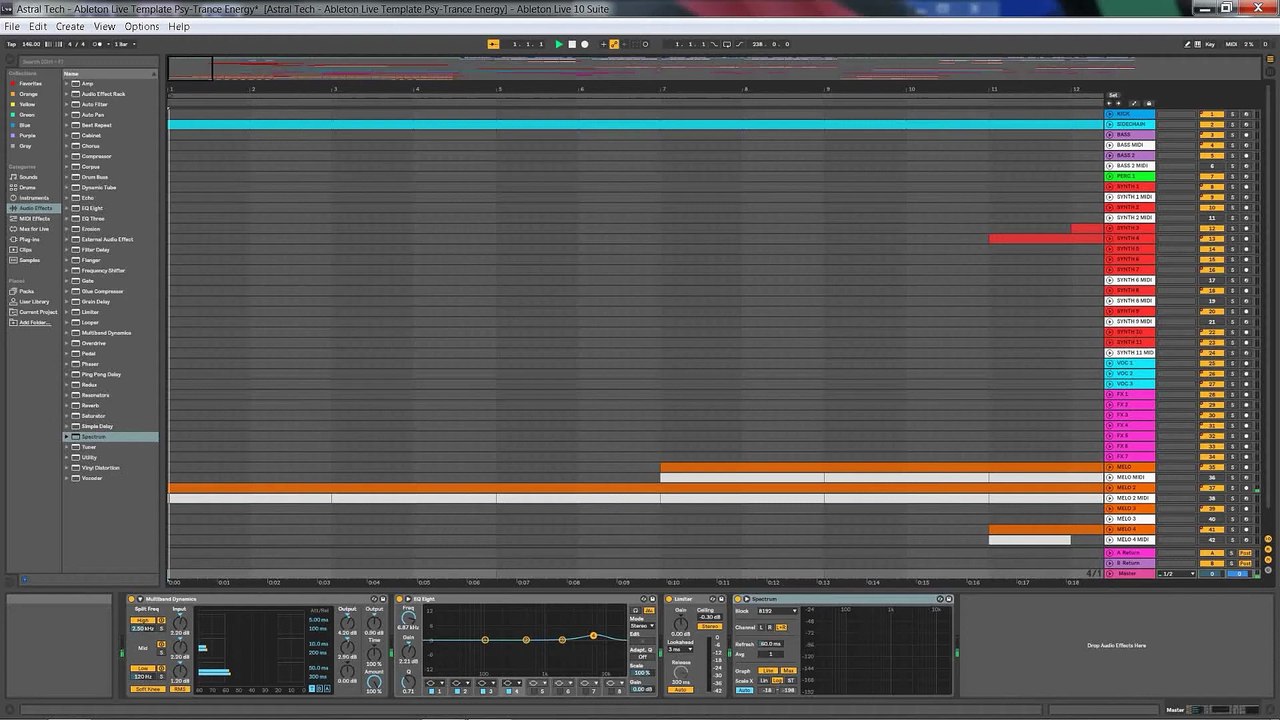Open the Options menu
The height and width of the screenshot is (720, 1280).
(142, 26)
